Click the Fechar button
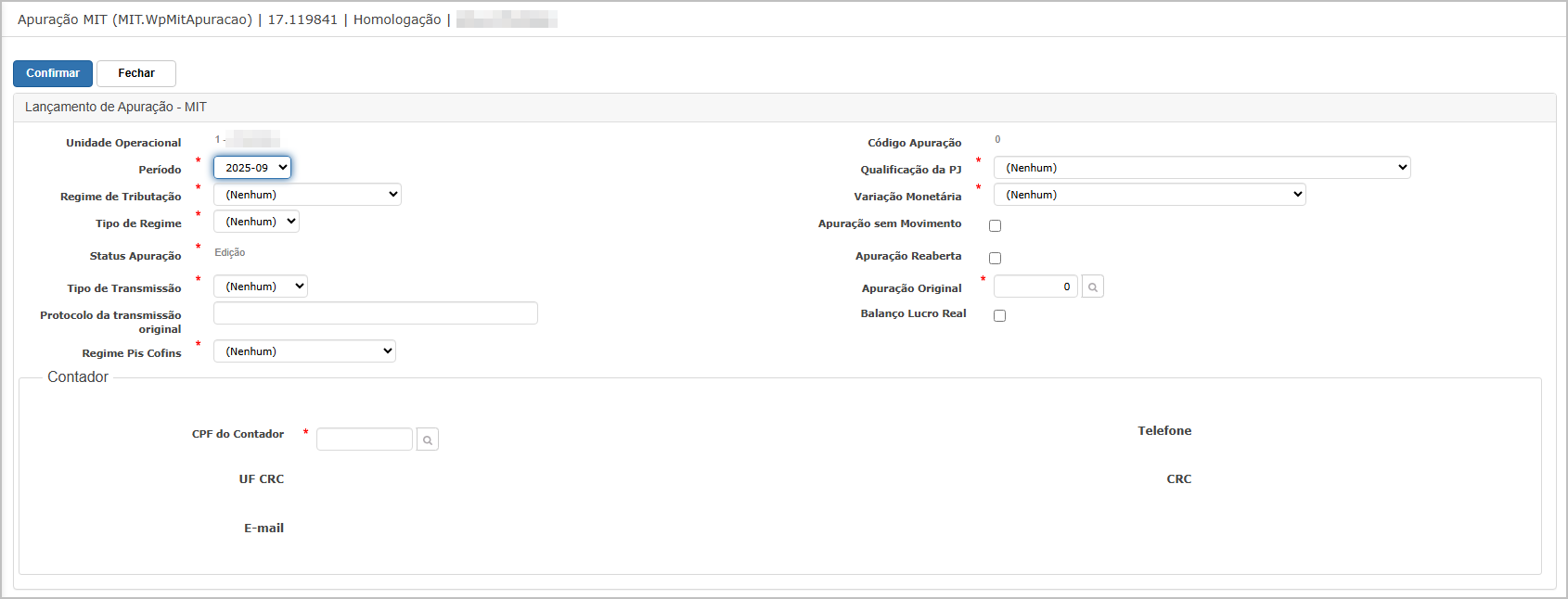The width and height of the screenshot is (1568, 599). point(136,73)
